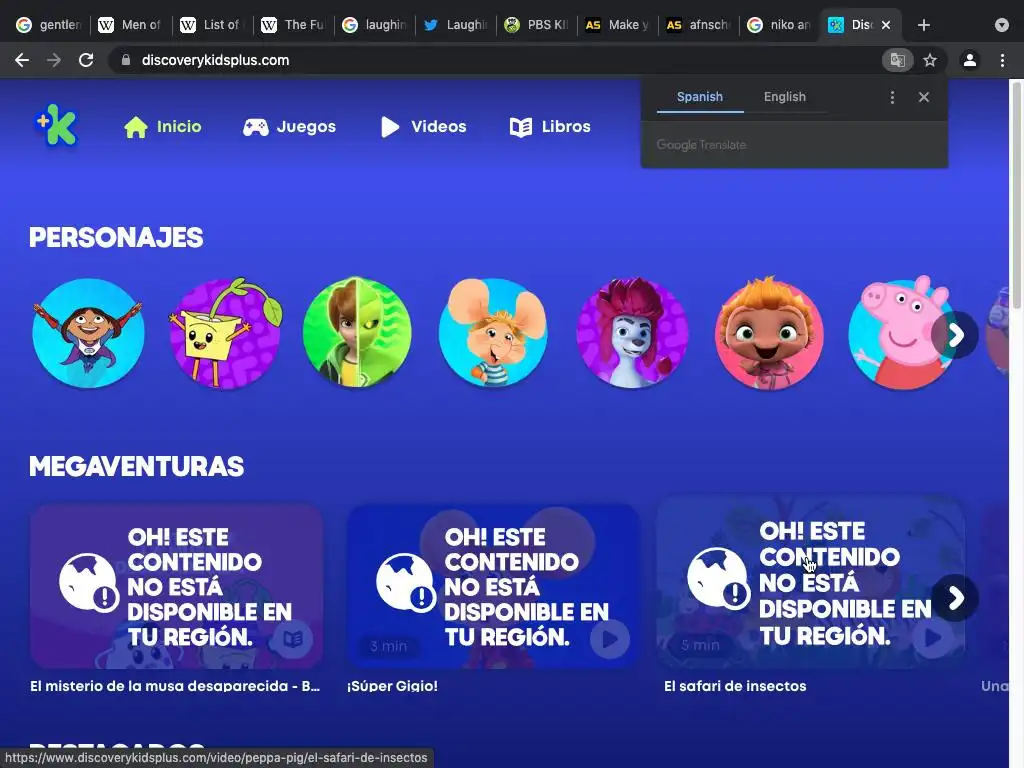Switch to the Men of Wikipedia tab

[x=129, y=25]
